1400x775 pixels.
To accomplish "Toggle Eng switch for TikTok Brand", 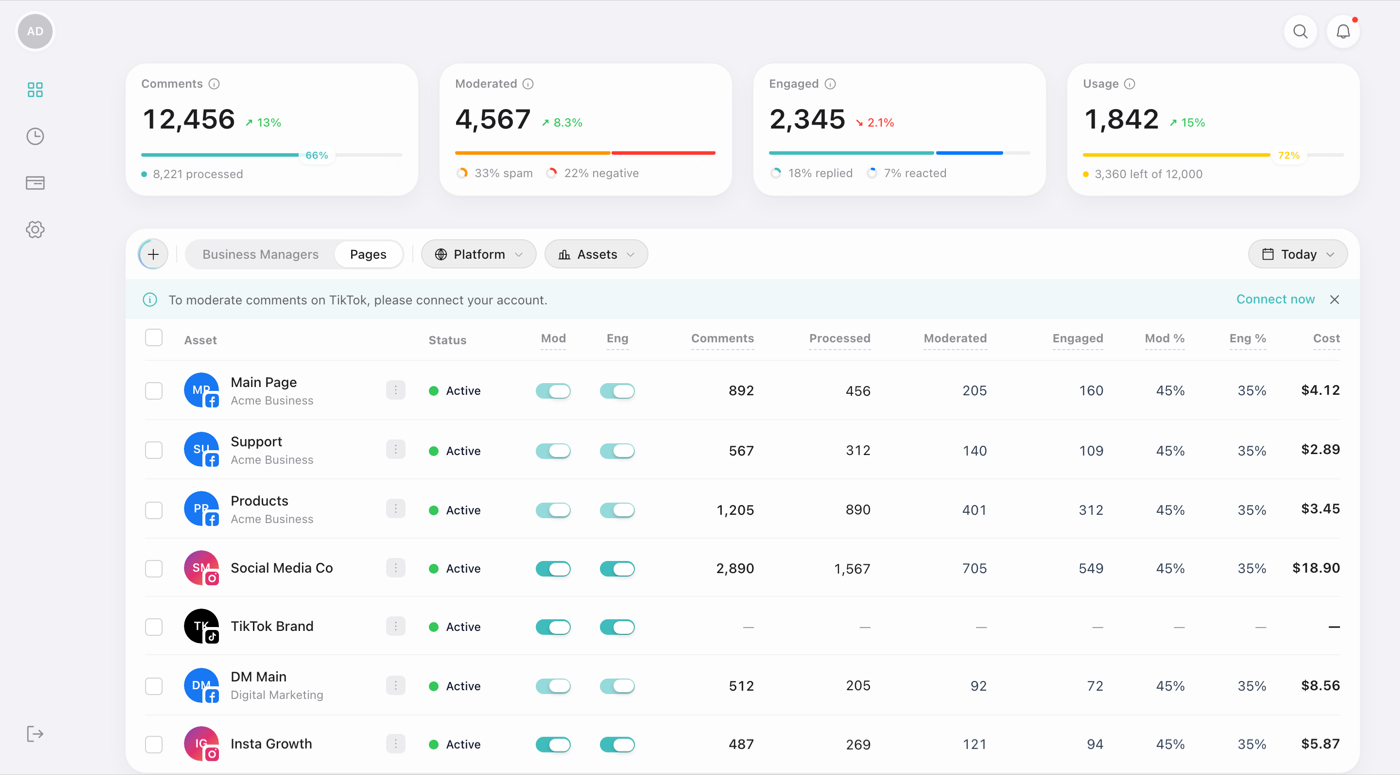I will click(x=617, y=627).
